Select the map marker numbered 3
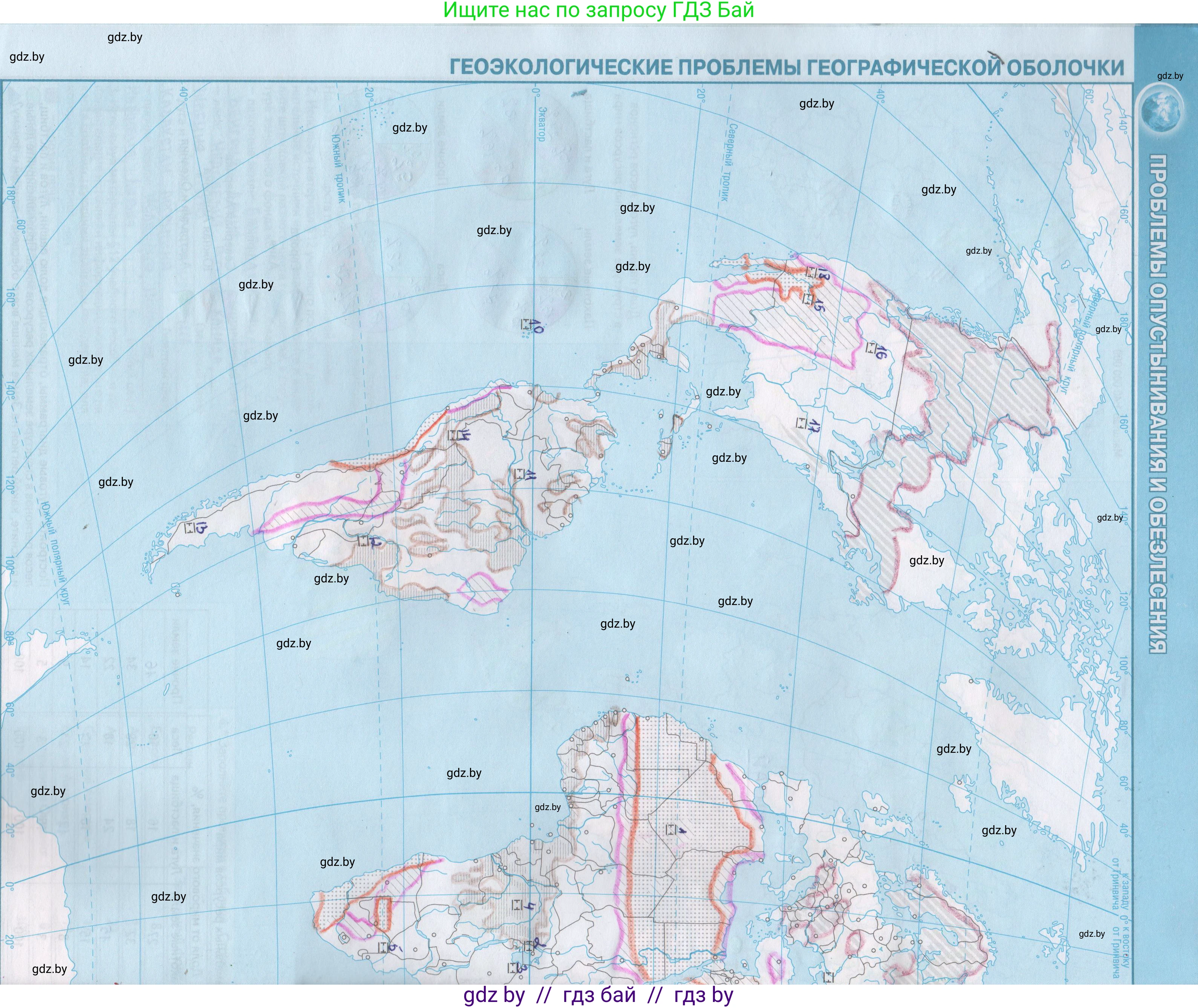 click(513, 968)
